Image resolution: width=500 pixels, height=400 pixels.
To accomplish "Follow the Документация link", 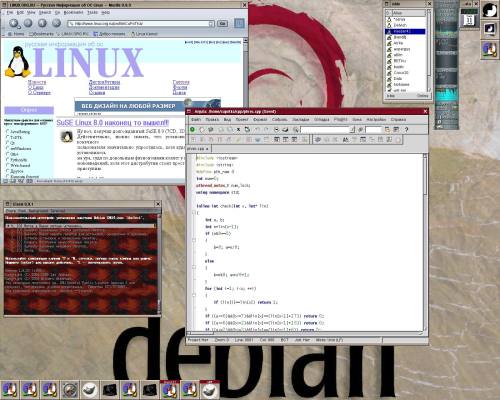I will click(x=104, y=87).
